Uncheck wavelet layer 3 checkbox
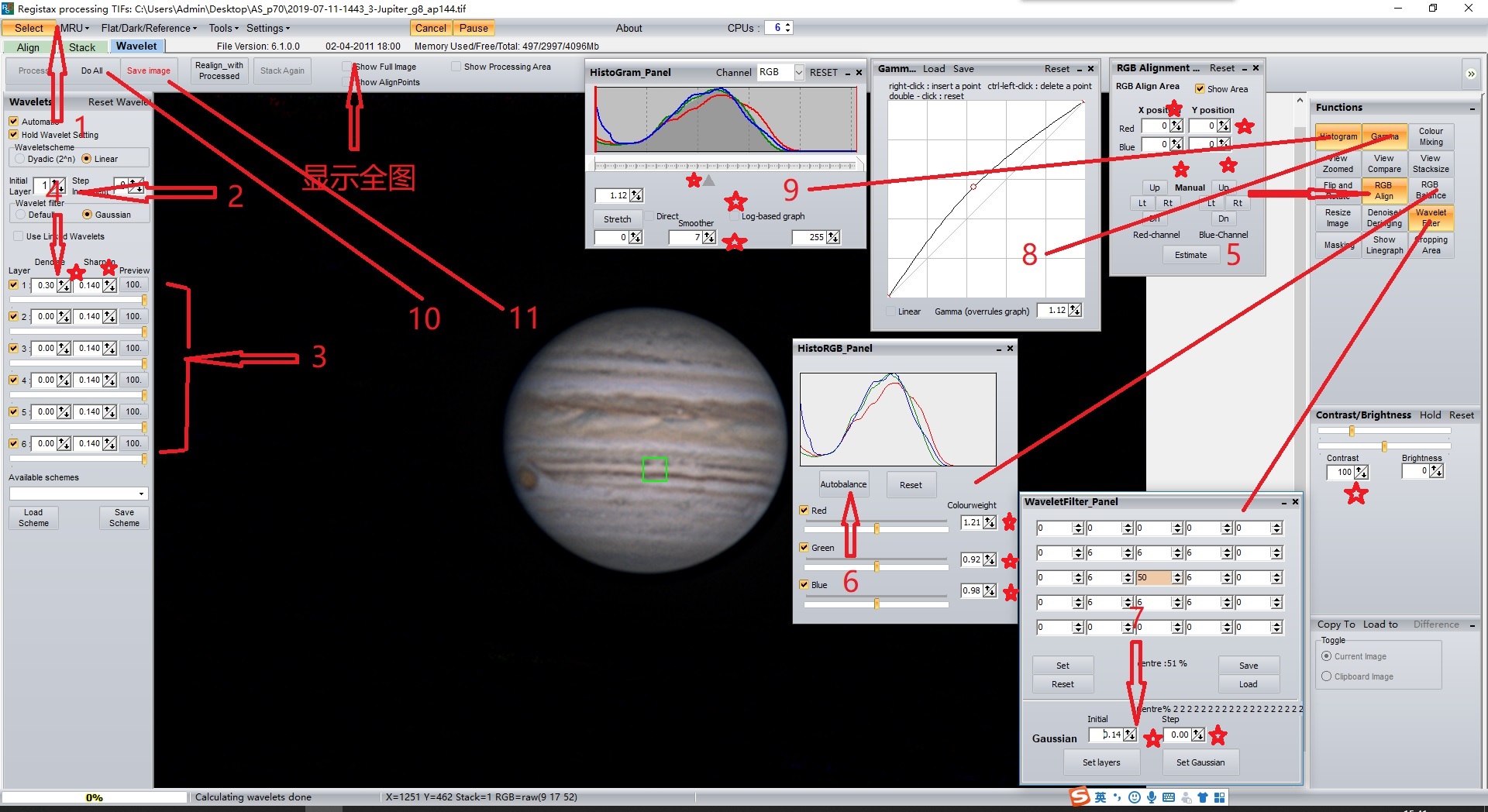This screenshot has height=812, width=1488. tap(13, 349)
